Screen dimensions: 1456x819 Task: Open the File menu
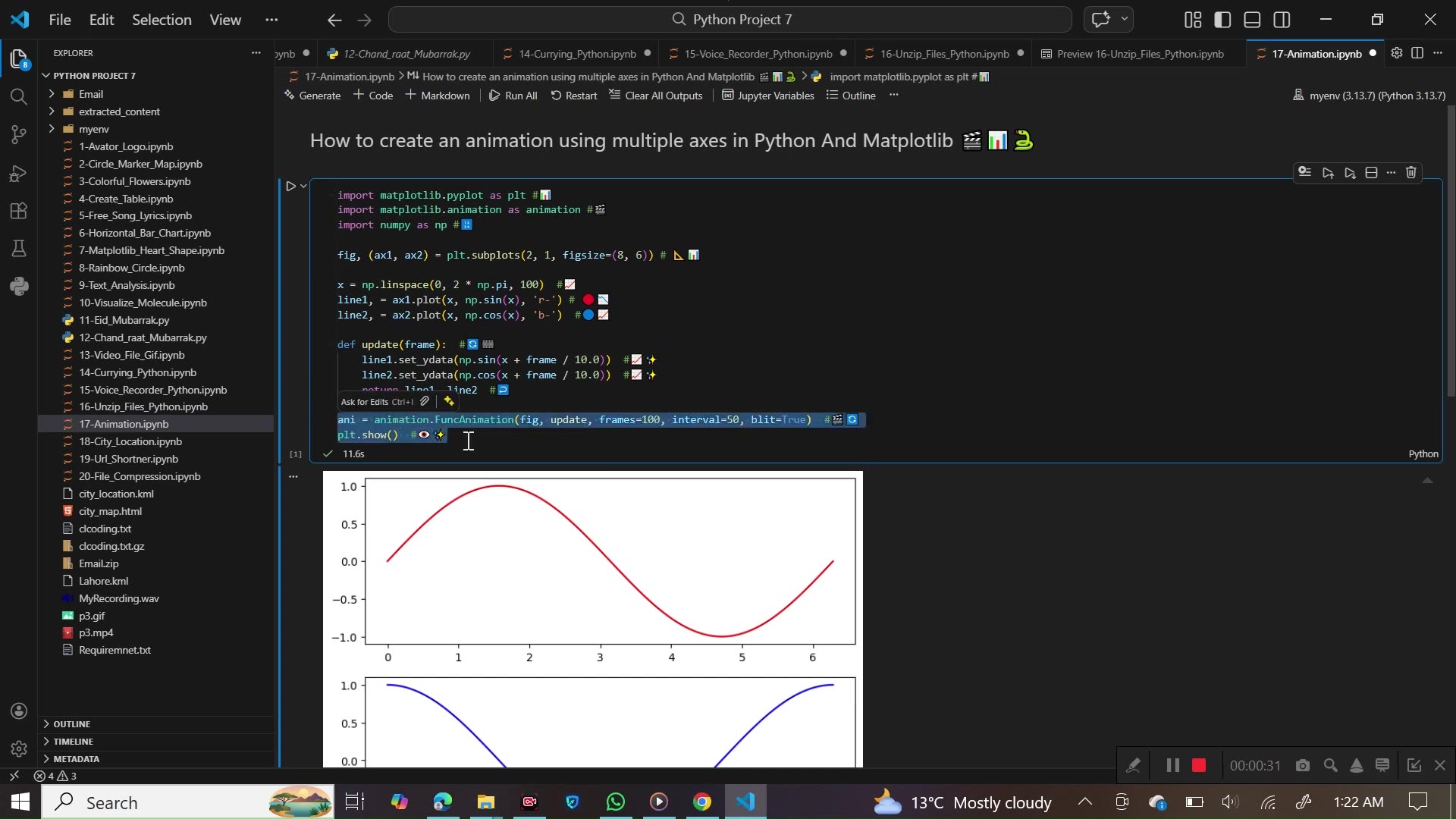coord(60,20)
